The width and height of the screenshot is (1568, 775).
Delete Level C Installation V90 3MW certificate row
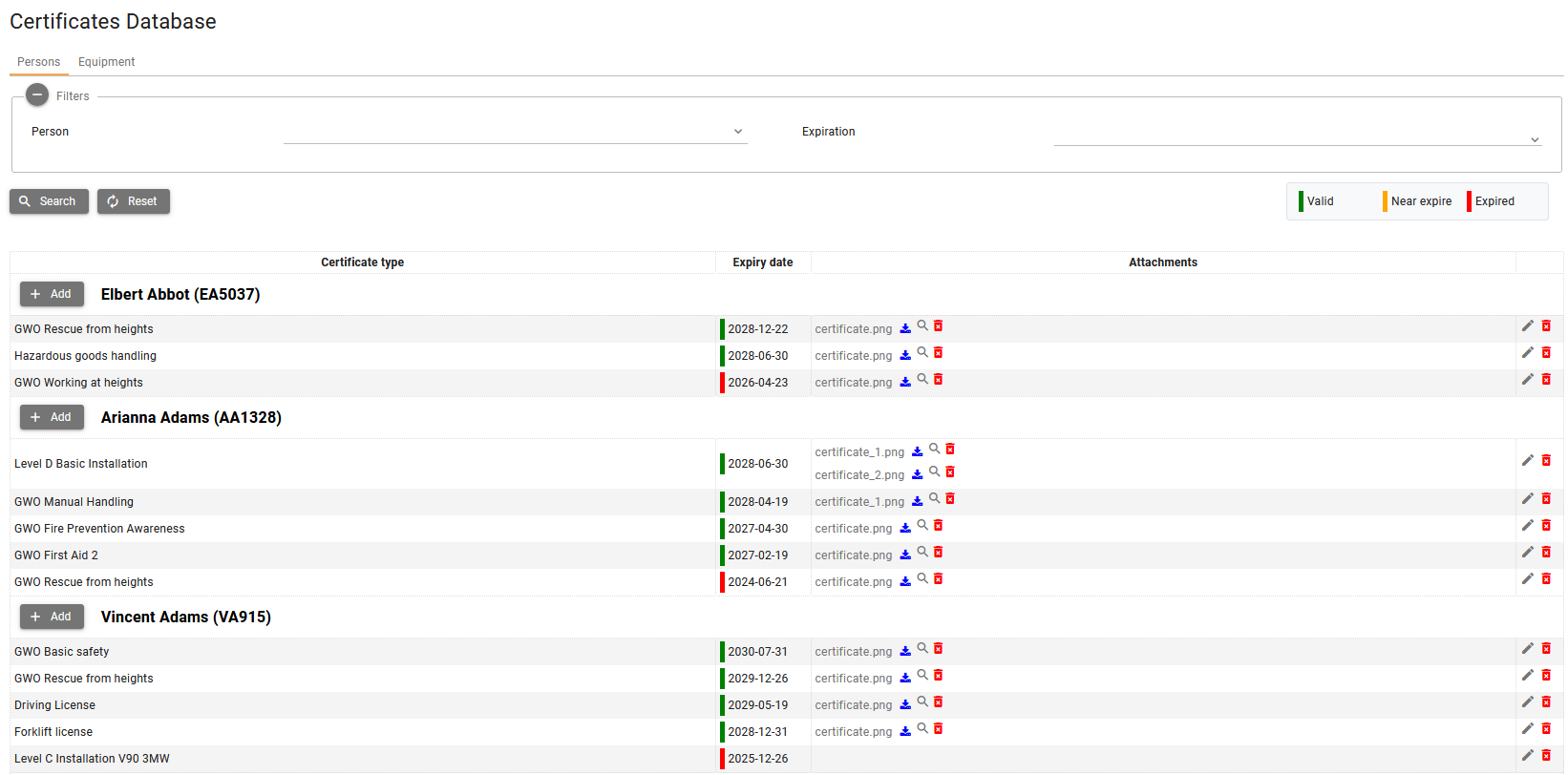[1546, 756]
